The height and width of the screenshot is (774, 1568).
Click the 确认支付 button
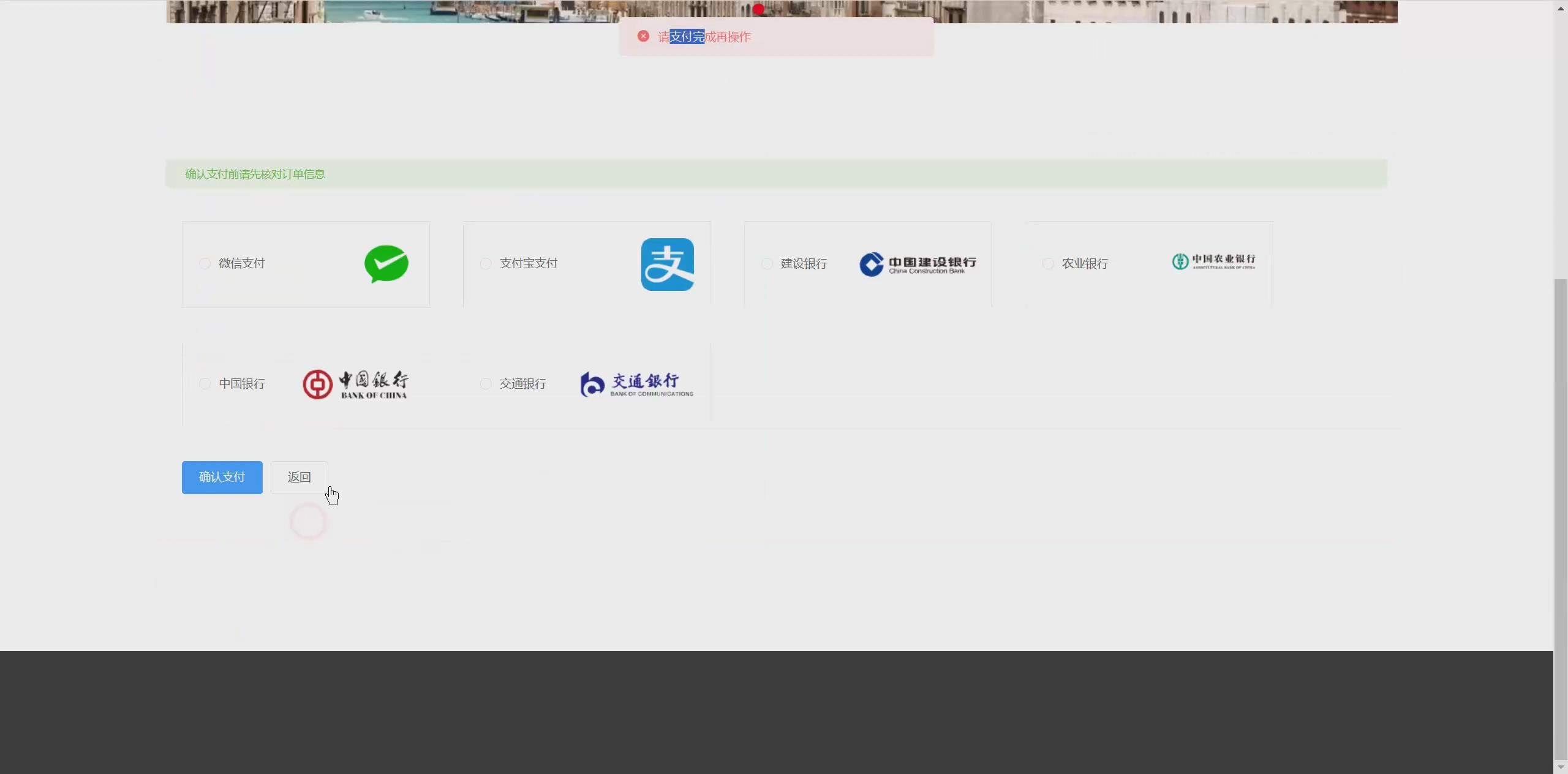tap(222, 478)
